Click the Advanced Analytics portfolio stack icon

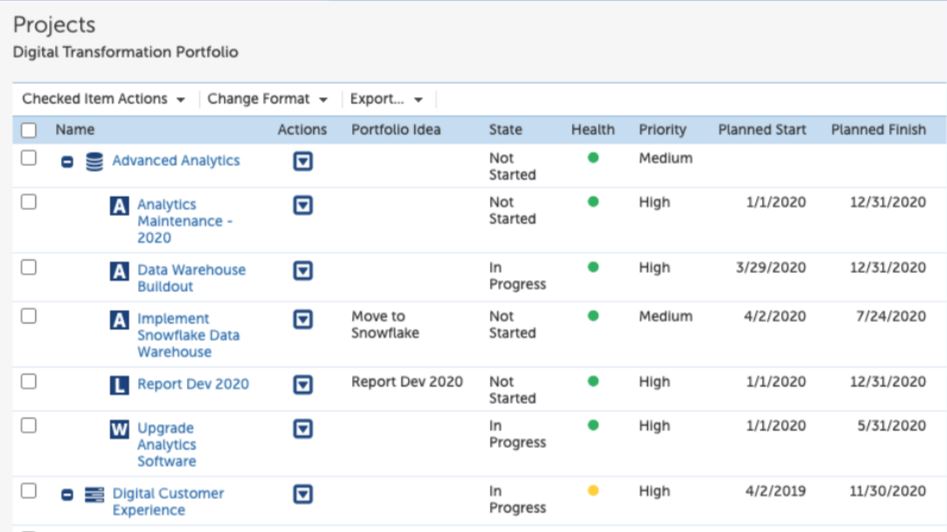(95, 161)
